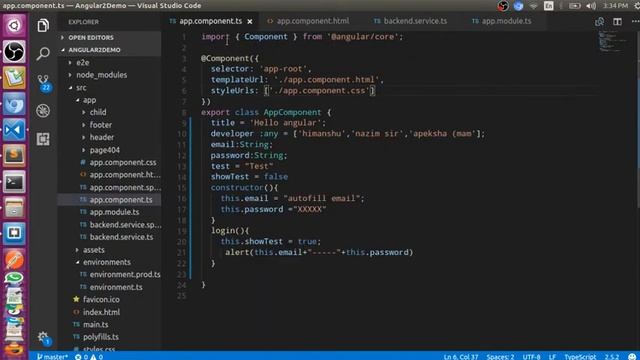Click the volume icon in system tray

point(591,6)
